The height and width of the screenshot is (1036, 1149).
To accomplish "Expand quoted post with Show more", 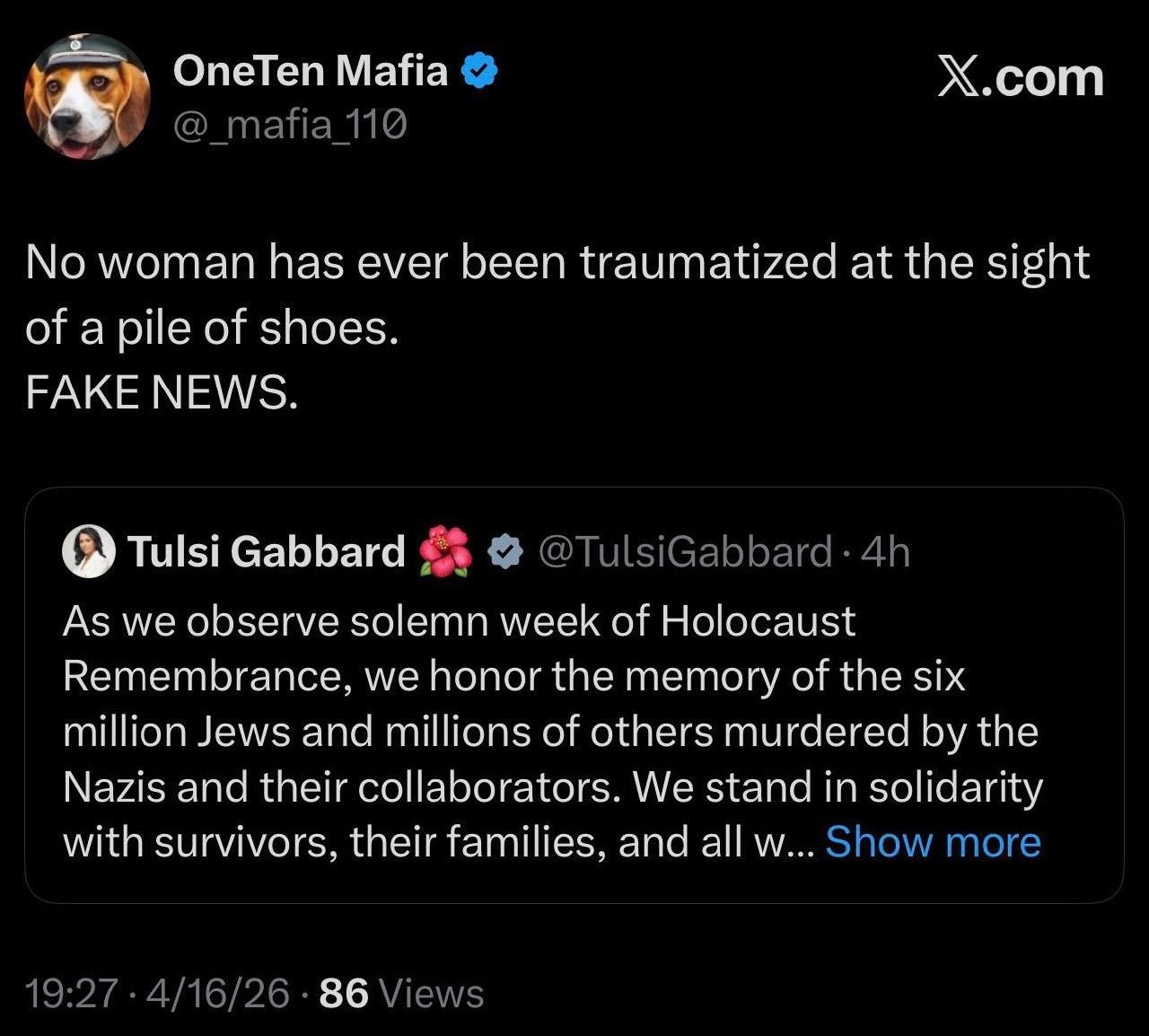I will (x=933, y=842).
